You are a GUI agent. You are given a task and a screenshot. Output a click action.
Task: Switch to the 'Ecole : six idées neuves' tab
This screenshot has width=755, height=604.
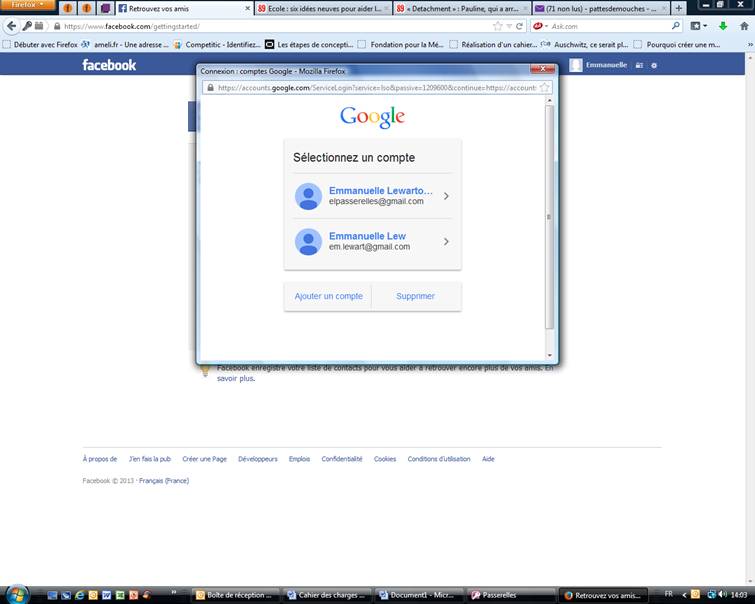[323, 9]
